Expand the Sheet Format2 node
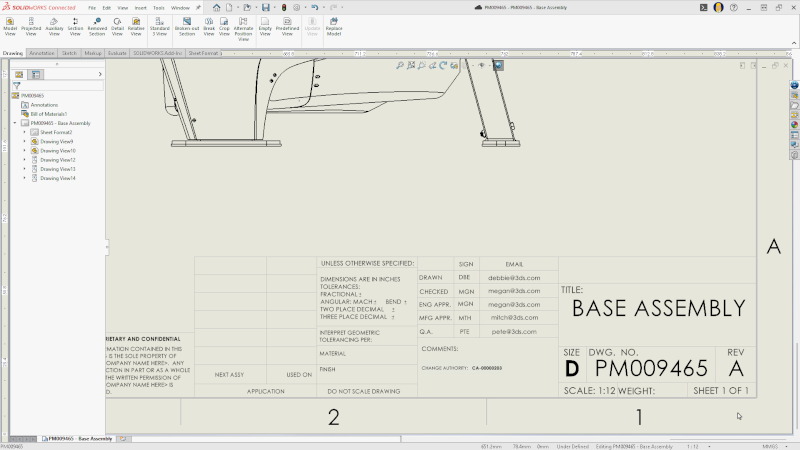The image size is (800, 450). (24, 132)
